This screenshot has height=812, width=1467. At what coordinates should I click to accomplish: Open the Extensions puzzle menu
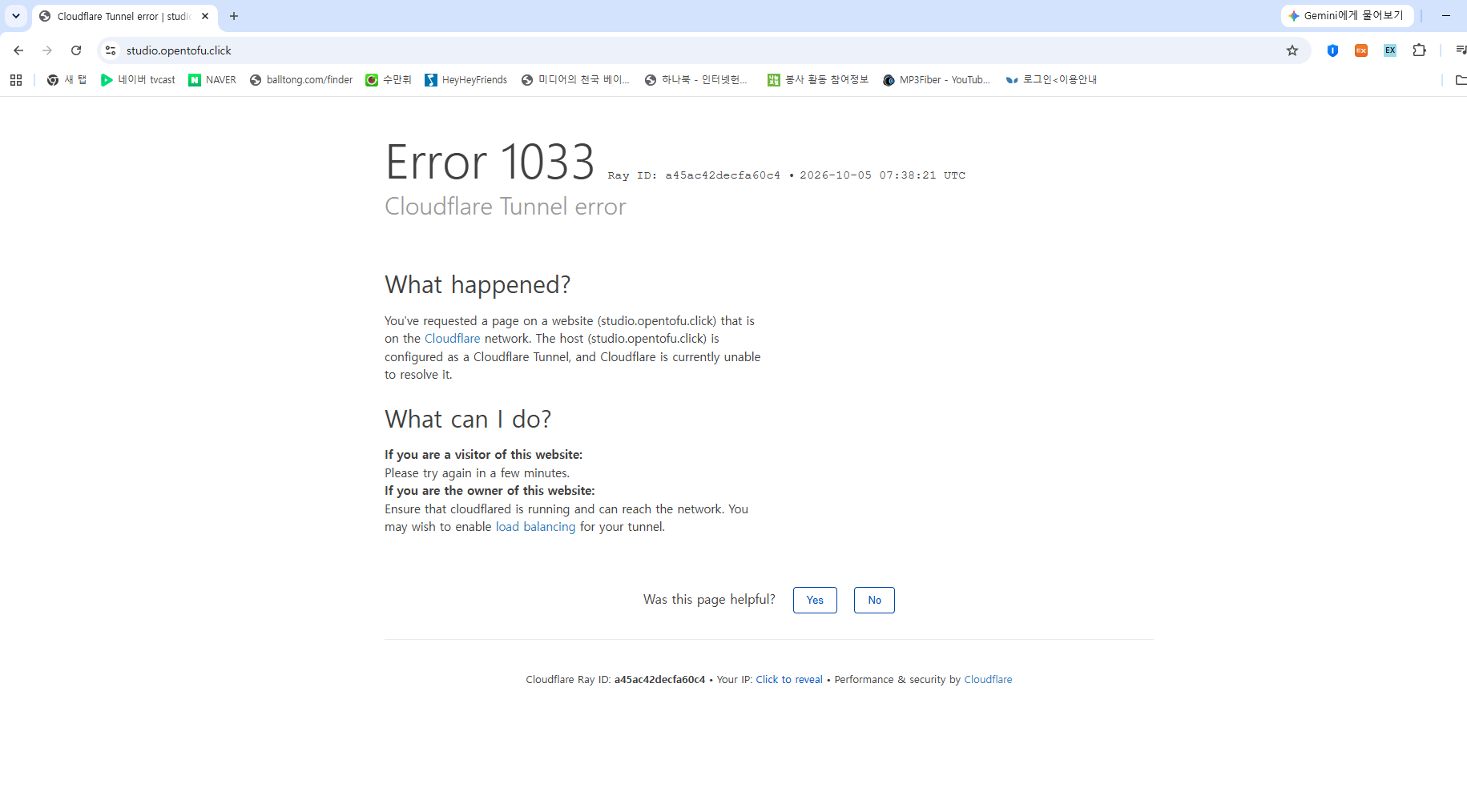pos(1419,50)
